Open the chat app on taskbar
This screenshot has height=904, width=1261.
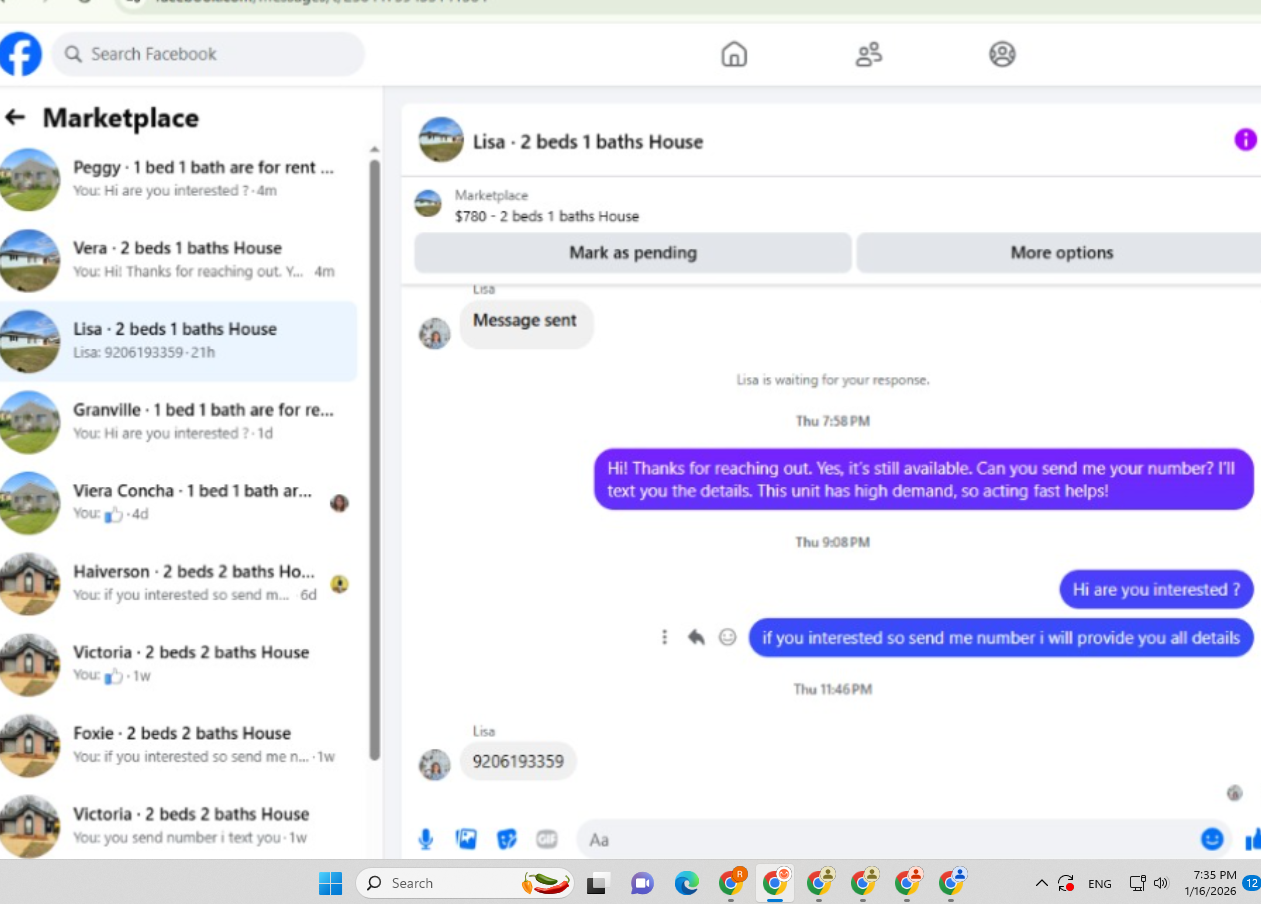tap(642, 884)
